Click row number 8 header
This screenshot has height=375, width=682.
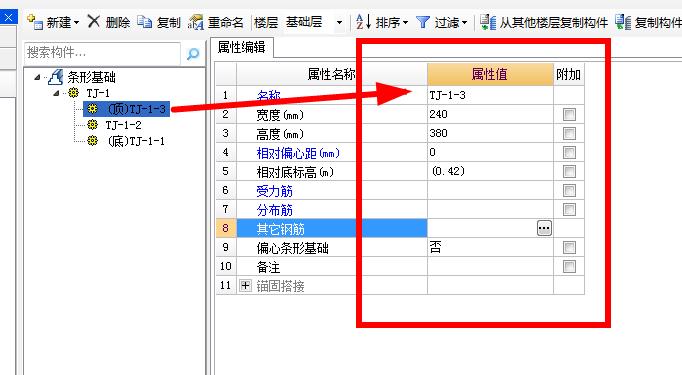coord(226,228)
